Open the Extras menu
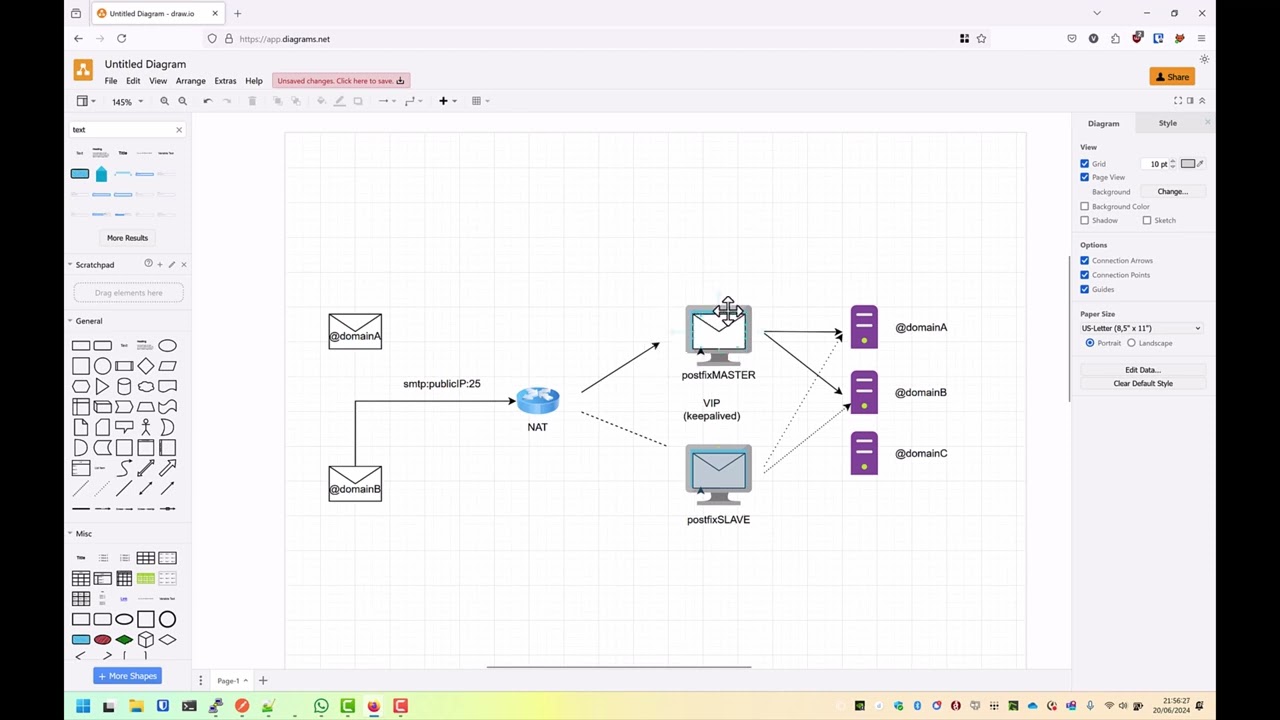This screenshot has width=1280, height=720. pyautogui.click(x=225, y=81)
